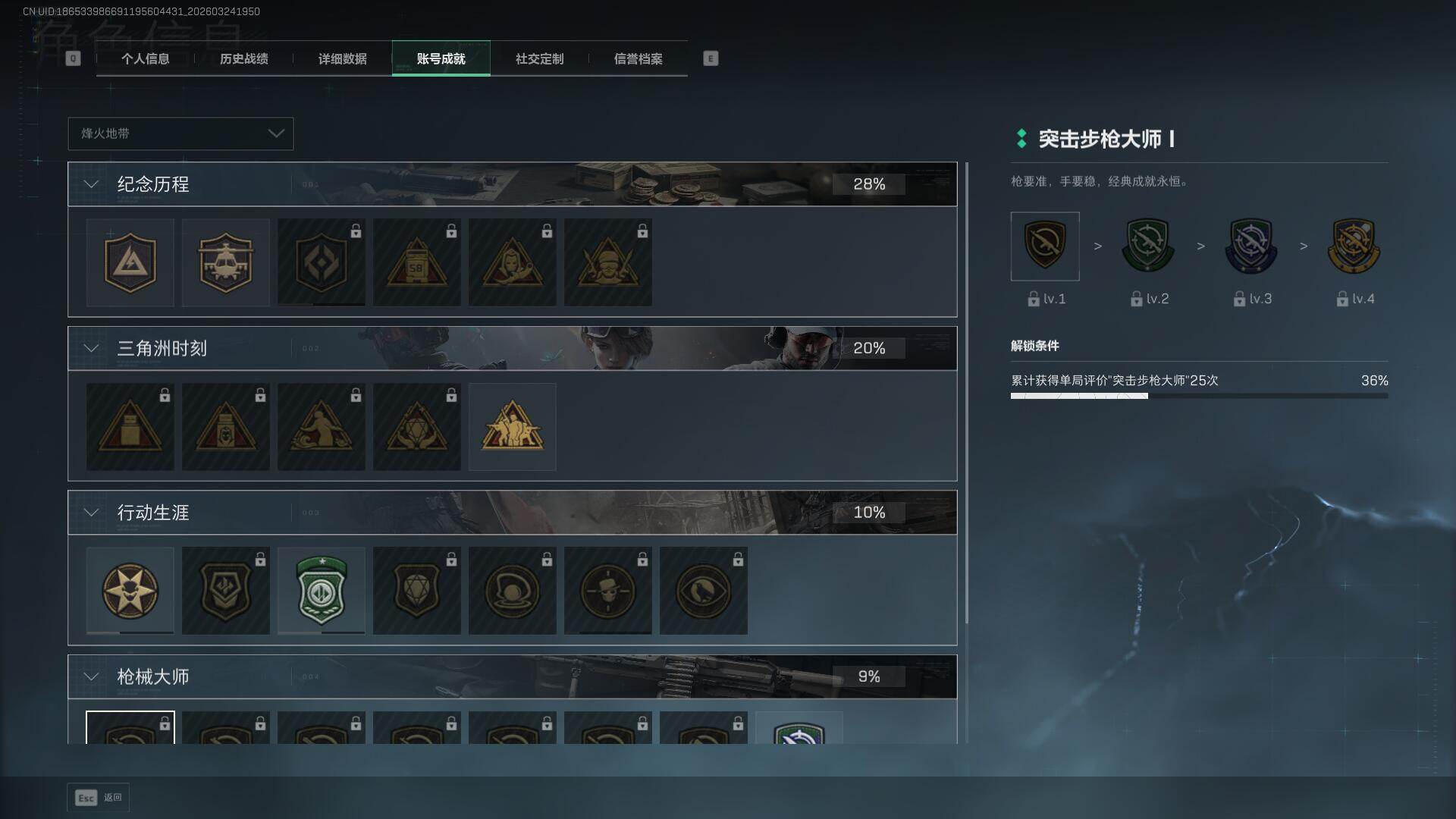The width and height of the screenshot is (1456, 819).
Task: Open the 烽火地带 mode dropdown
Action: (x=180, y=133)
